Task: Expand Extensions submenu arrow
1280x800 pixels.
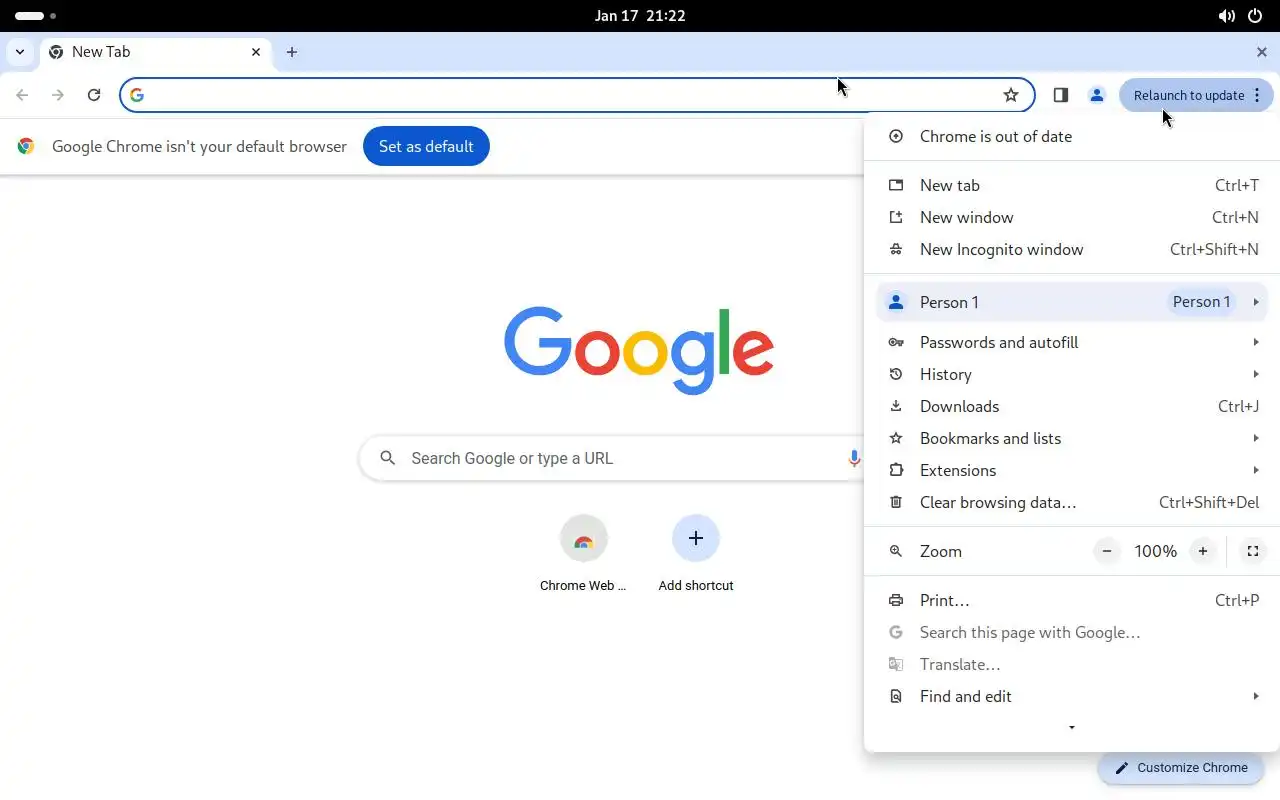Action: (x=1256, y=470)
